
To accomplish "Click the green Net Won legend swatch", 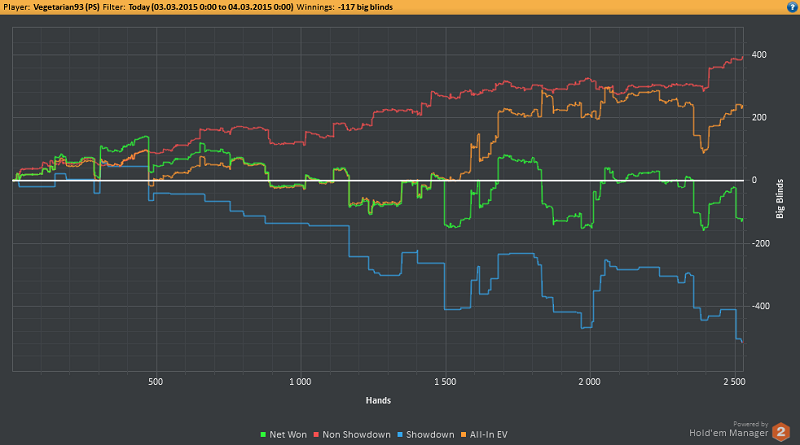I will coord(263,435).
